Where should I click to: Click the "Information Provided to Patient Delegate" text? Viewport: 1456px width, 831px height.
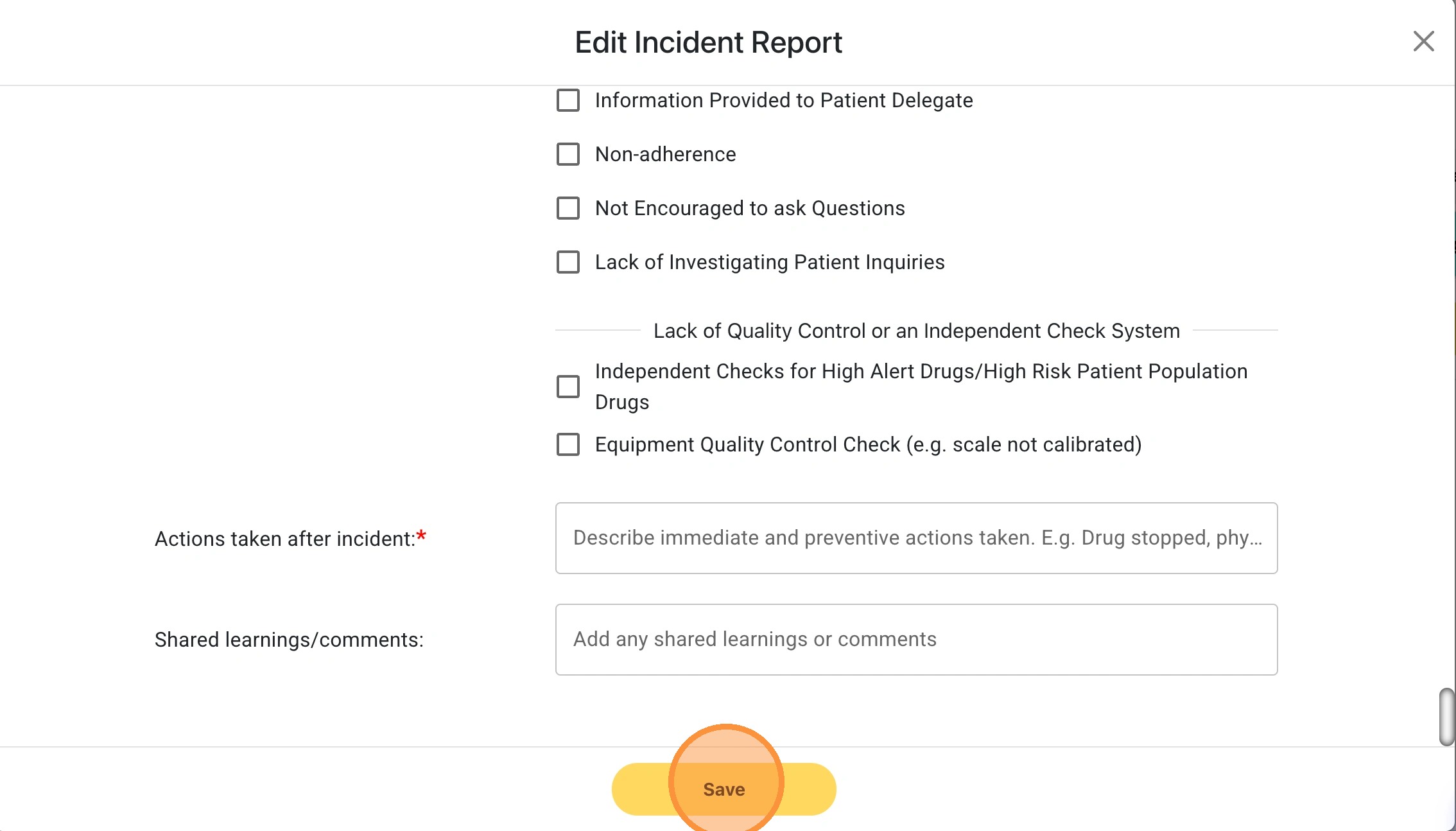click(x=784, y=101)
